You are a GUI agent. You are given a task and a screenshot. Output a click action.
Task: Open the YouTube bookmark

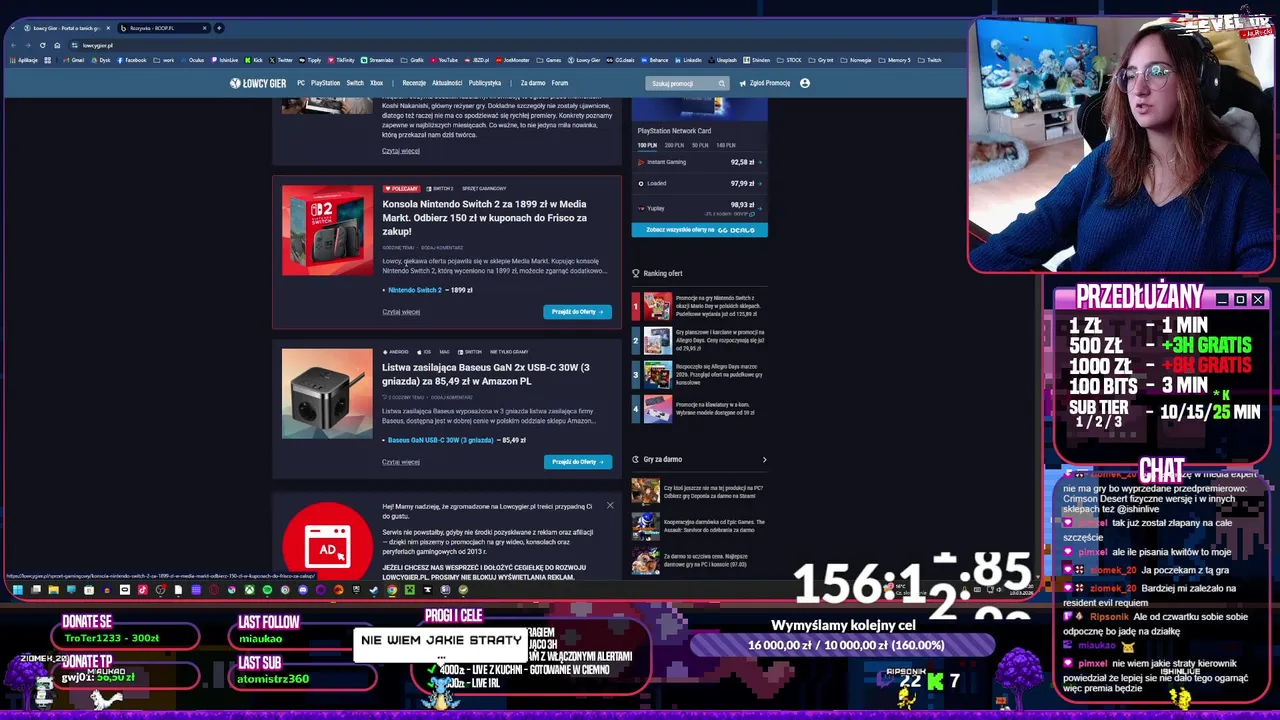click(x=444, y=60)
